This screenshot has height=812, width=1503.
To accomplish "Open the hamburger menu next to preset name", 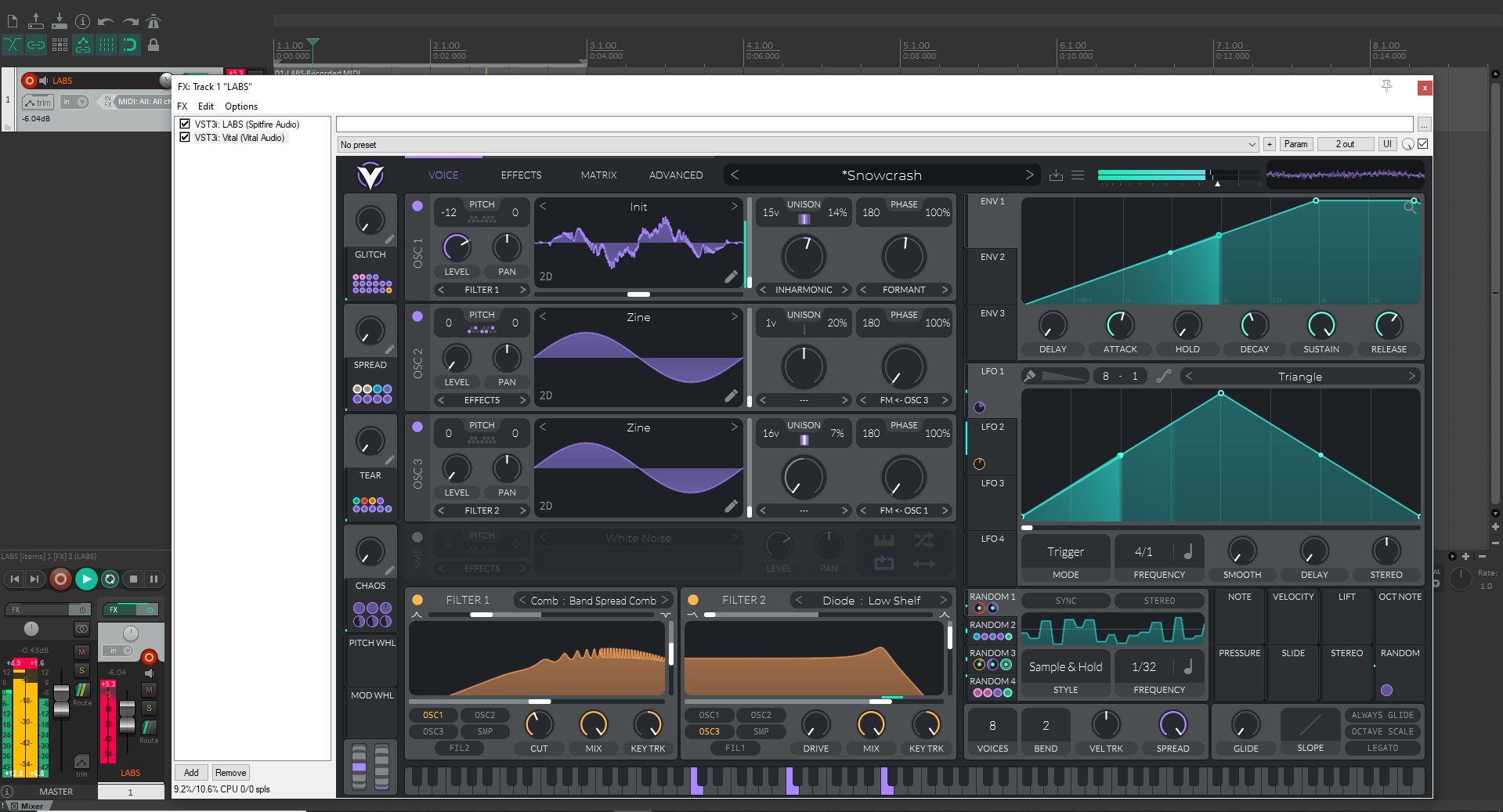I will (x=1078, y=175).
